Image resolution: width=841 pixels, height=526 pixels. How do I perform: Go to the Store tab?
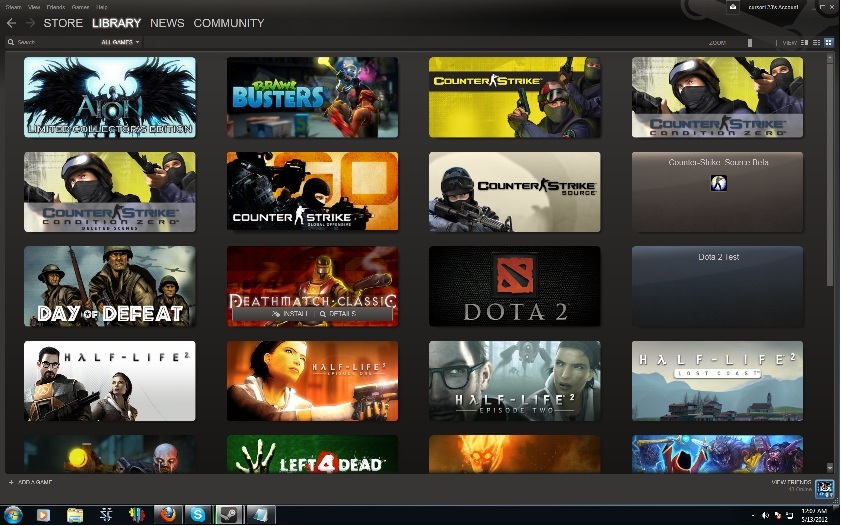pos(63,23)
